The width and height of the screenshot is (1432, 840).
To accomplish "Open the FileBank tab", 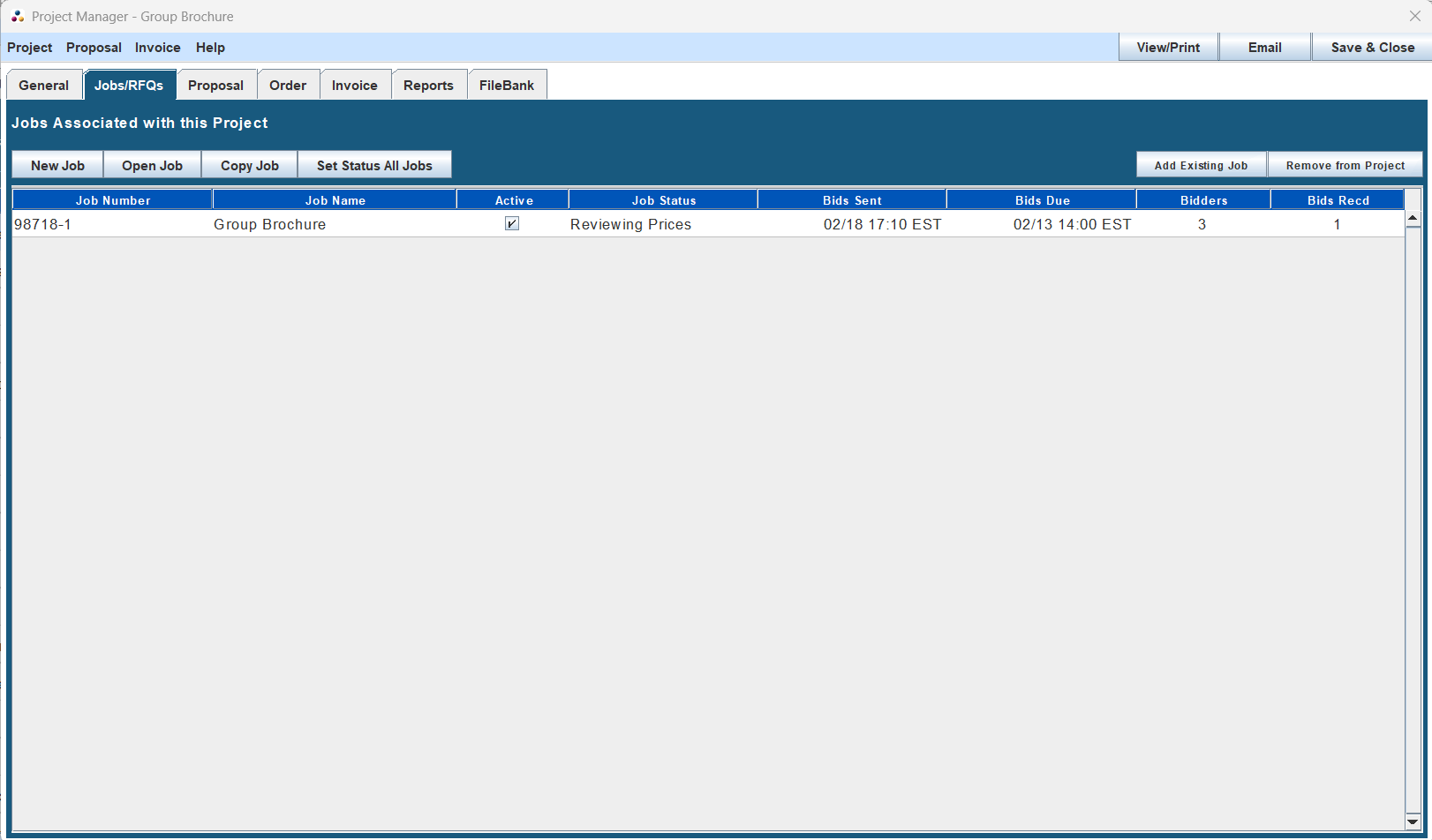I will (507, 85).
